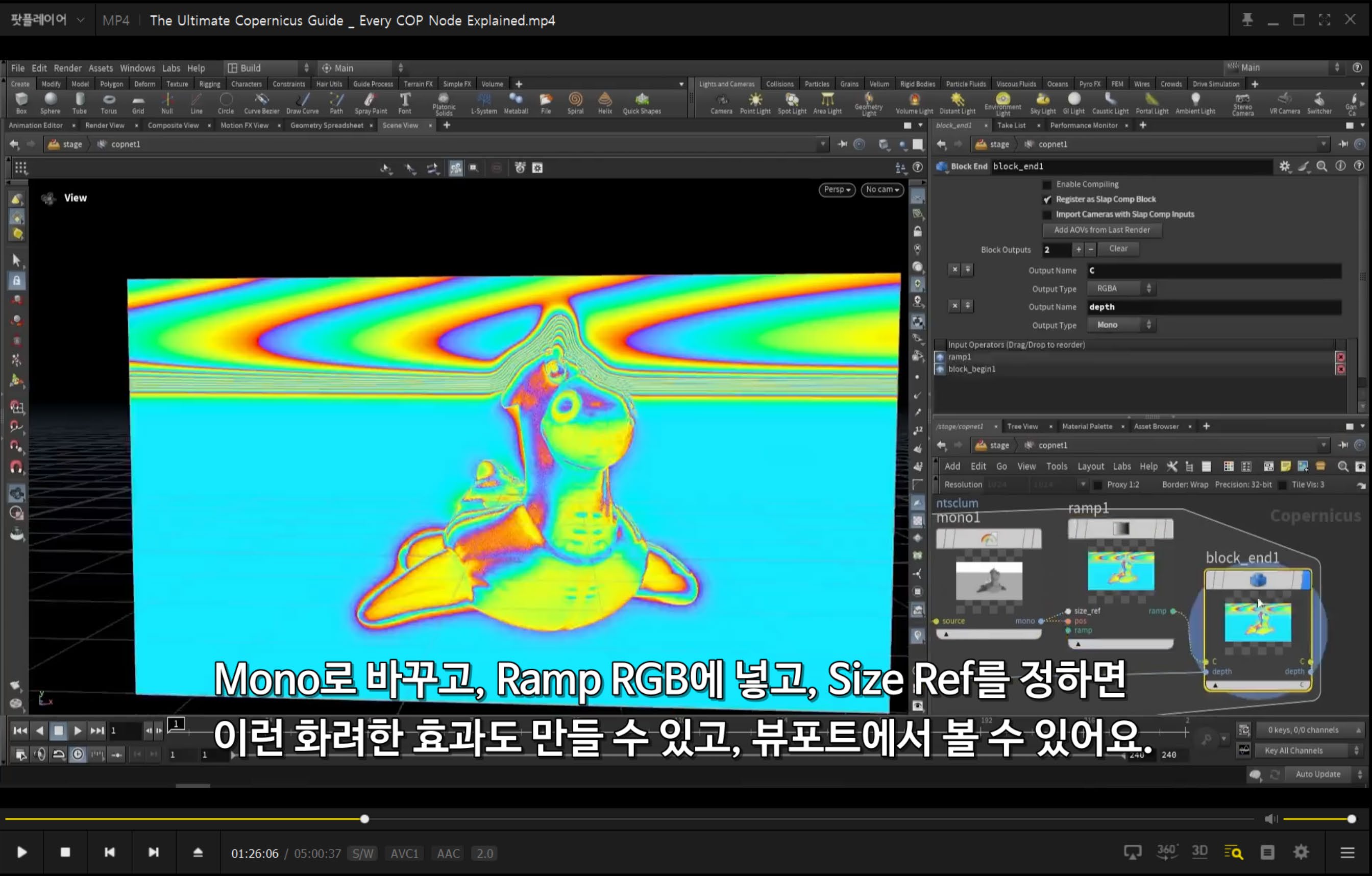The width and height of the screenshot is (1372, 876).
Task: Open the Persp viewport dropdown
Action: point(837,190)
